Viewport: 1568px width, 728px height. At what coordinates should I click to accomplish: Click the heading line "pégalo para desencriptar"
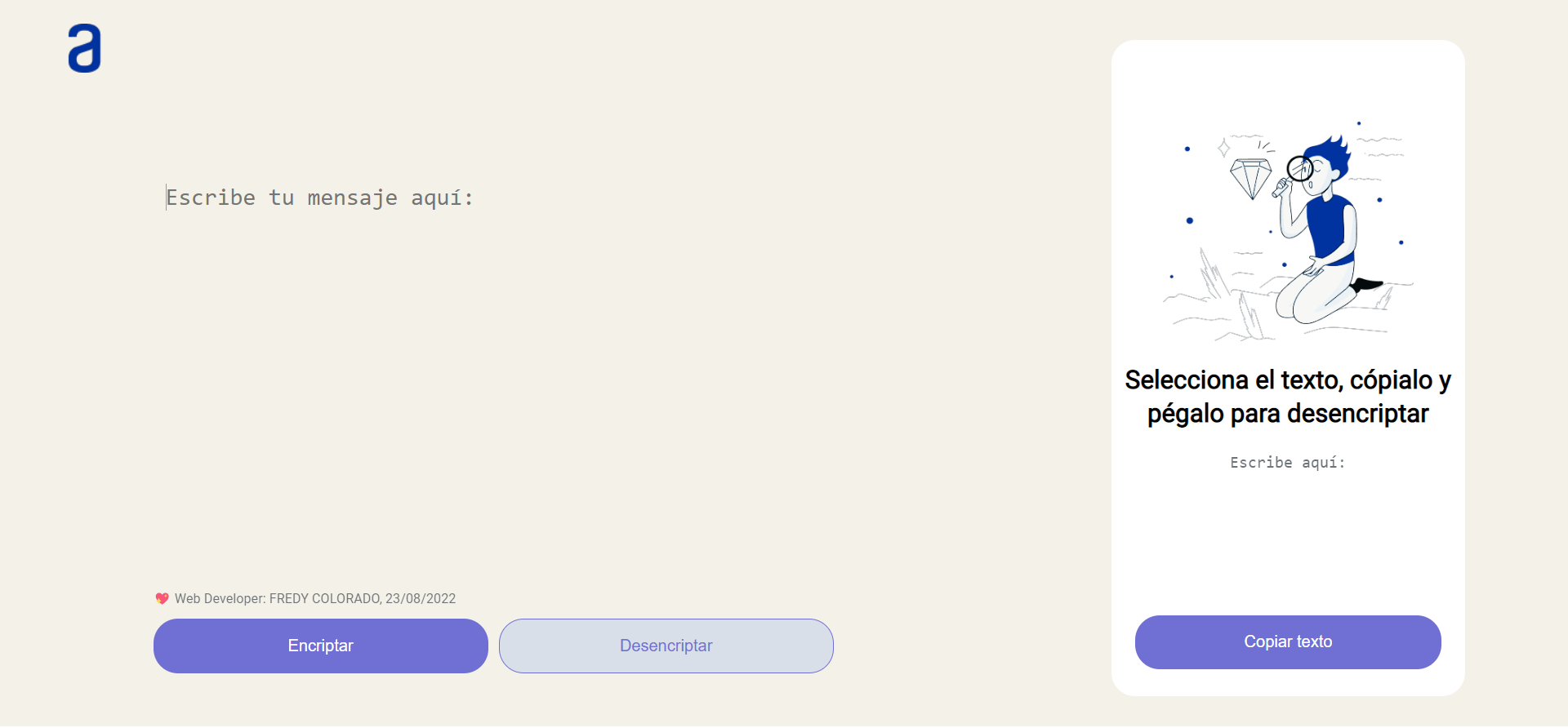tap(1287, 415)
